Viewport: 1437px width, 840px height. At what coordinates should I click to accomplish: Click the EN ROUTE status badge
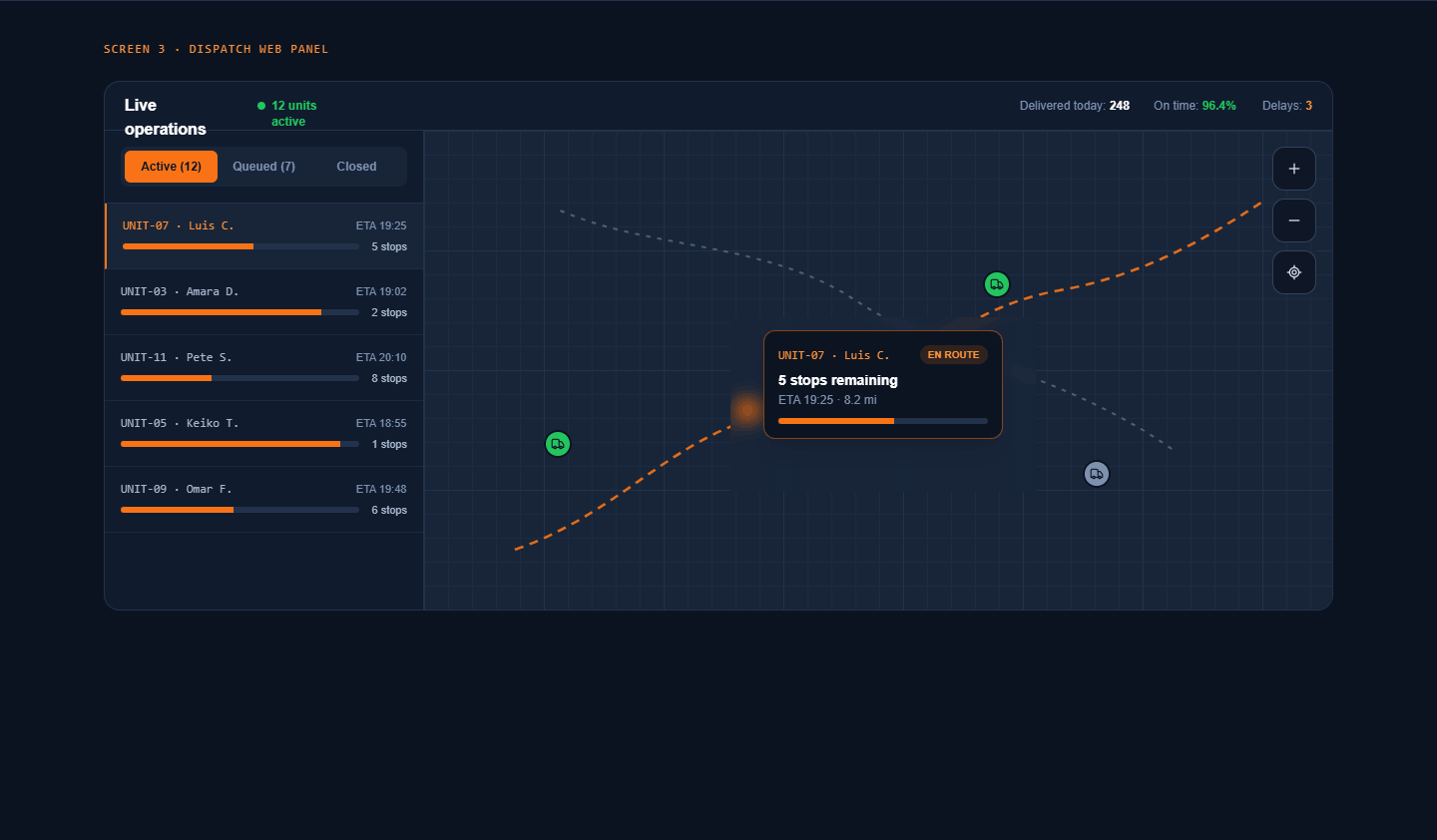click(953, 355)
